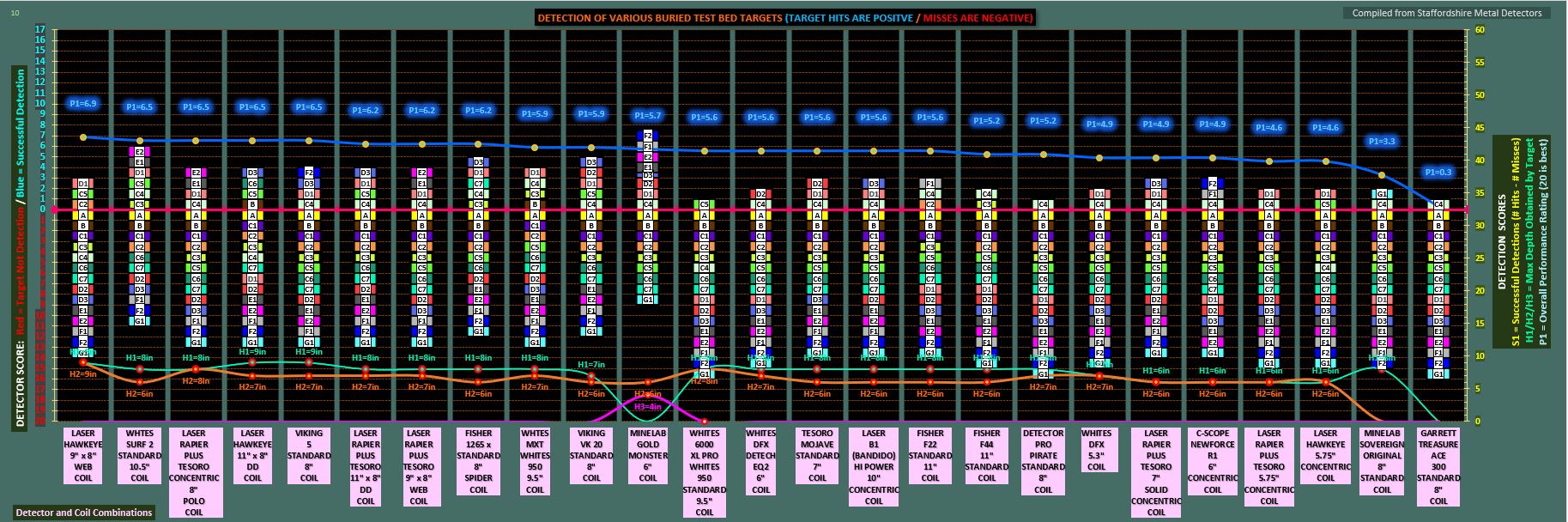Click the 'Fisher 1265 X Standard 8" Spider Coil' label
The height and width of the screenshot is (522, 1568).
478,461
